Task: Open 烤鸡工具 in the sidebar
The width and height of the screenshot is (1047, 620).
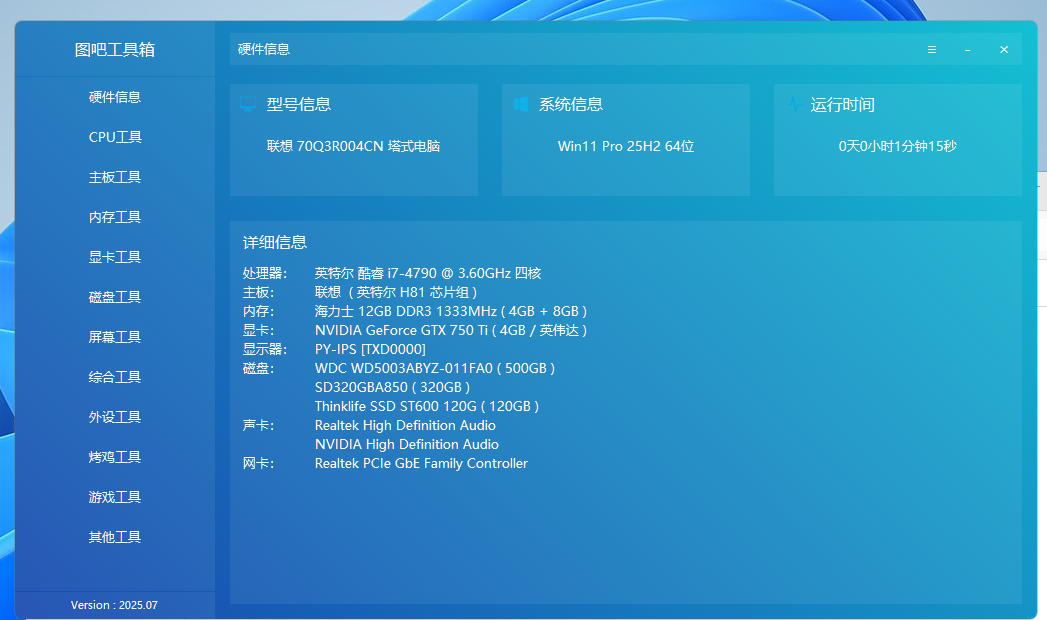Action: point(115,457)
